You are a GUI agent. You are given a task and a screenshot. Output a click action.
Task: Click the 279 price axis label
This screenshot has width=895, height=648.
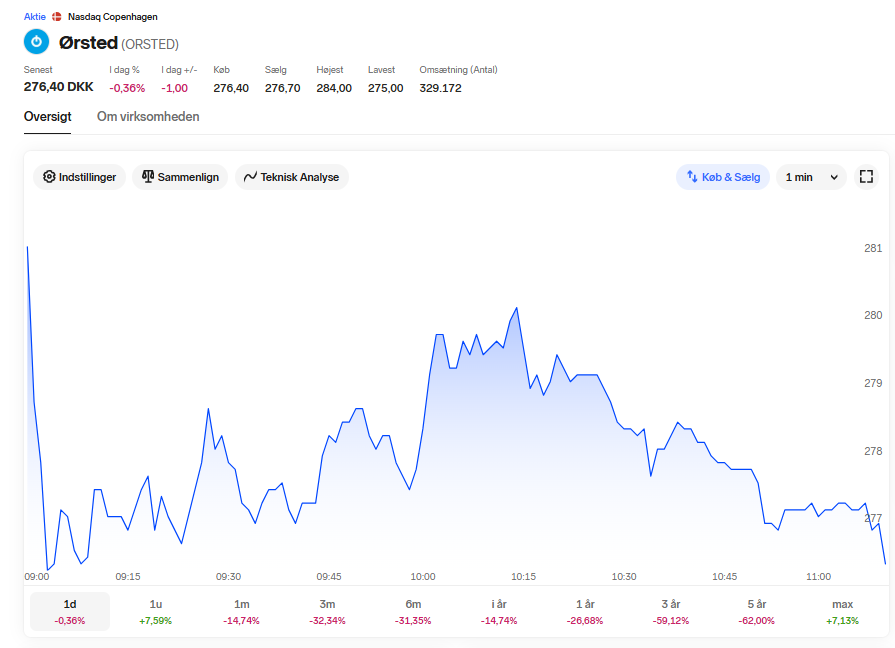(873, 383)
